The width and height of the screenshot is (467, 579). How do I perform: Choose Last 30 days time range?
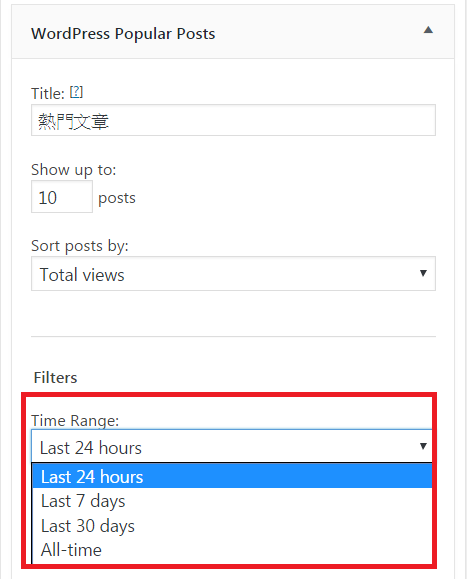tap(232, 526)
